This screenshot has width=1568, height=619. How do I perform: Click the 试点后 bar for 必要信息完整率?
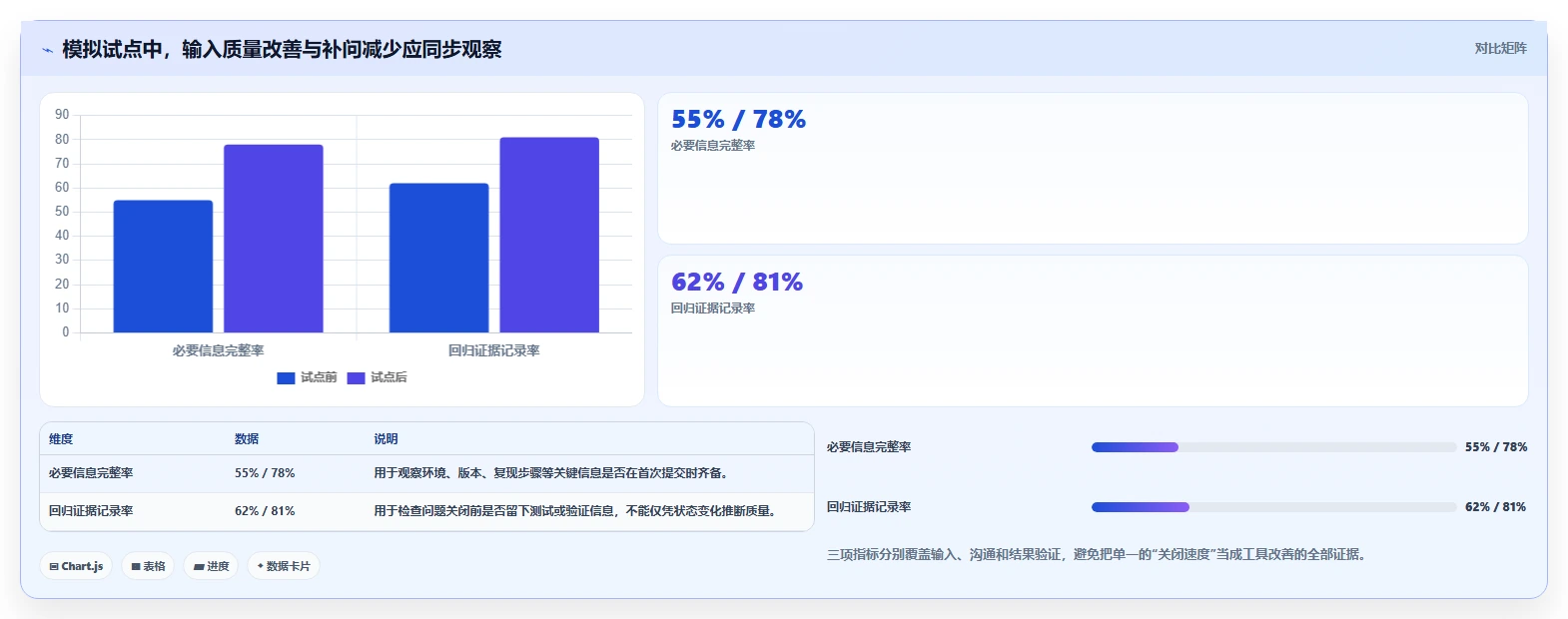(x=274, y=239)
